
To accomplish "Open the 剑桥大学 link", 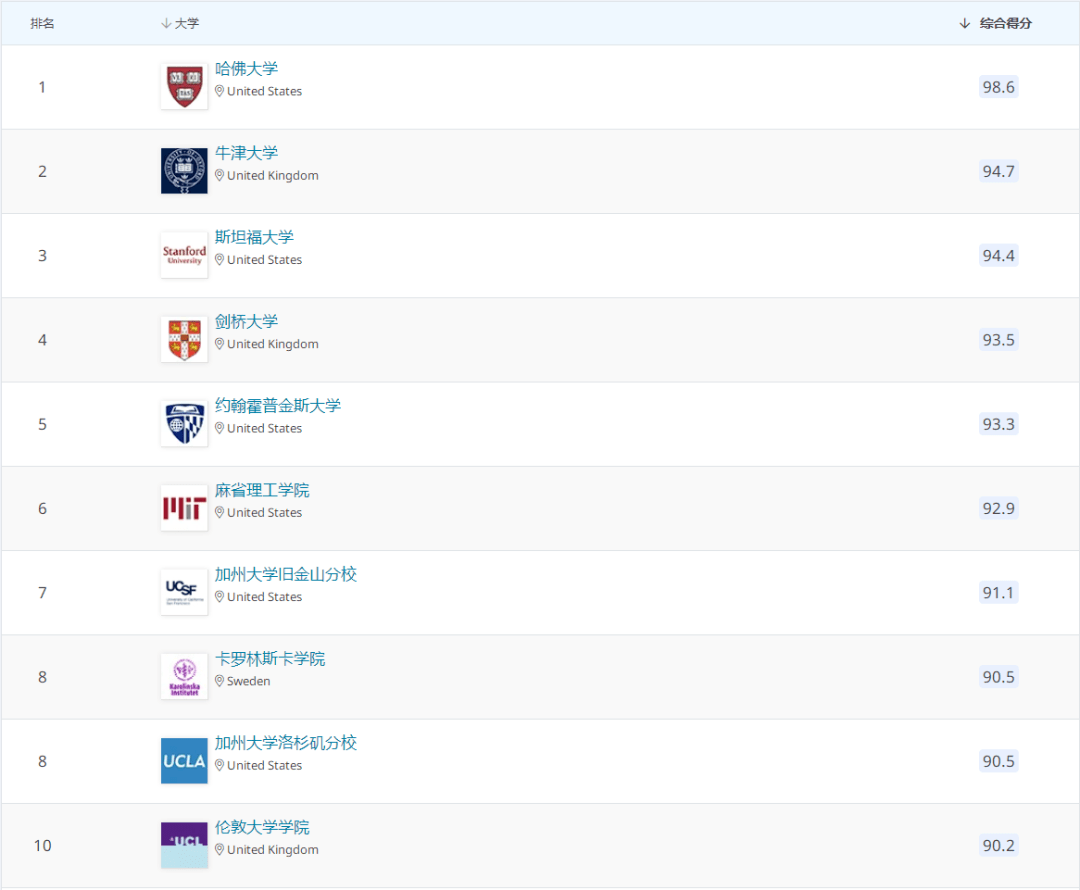I will point(246,322).
